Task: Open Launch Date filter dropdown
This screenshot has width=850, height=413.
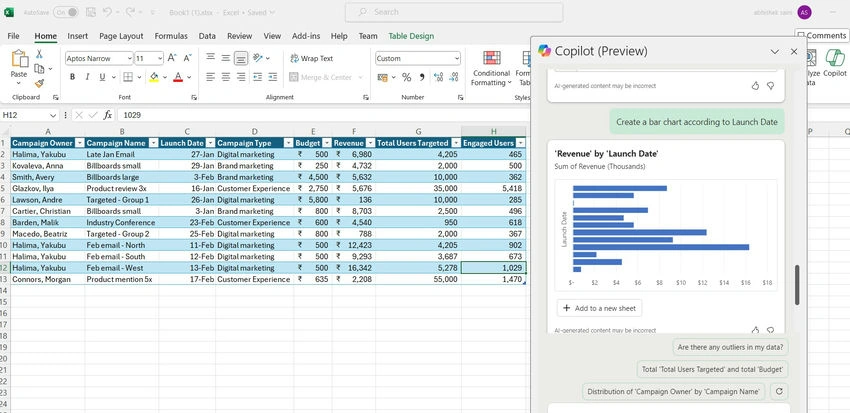Action: click(x=209, y=143)
